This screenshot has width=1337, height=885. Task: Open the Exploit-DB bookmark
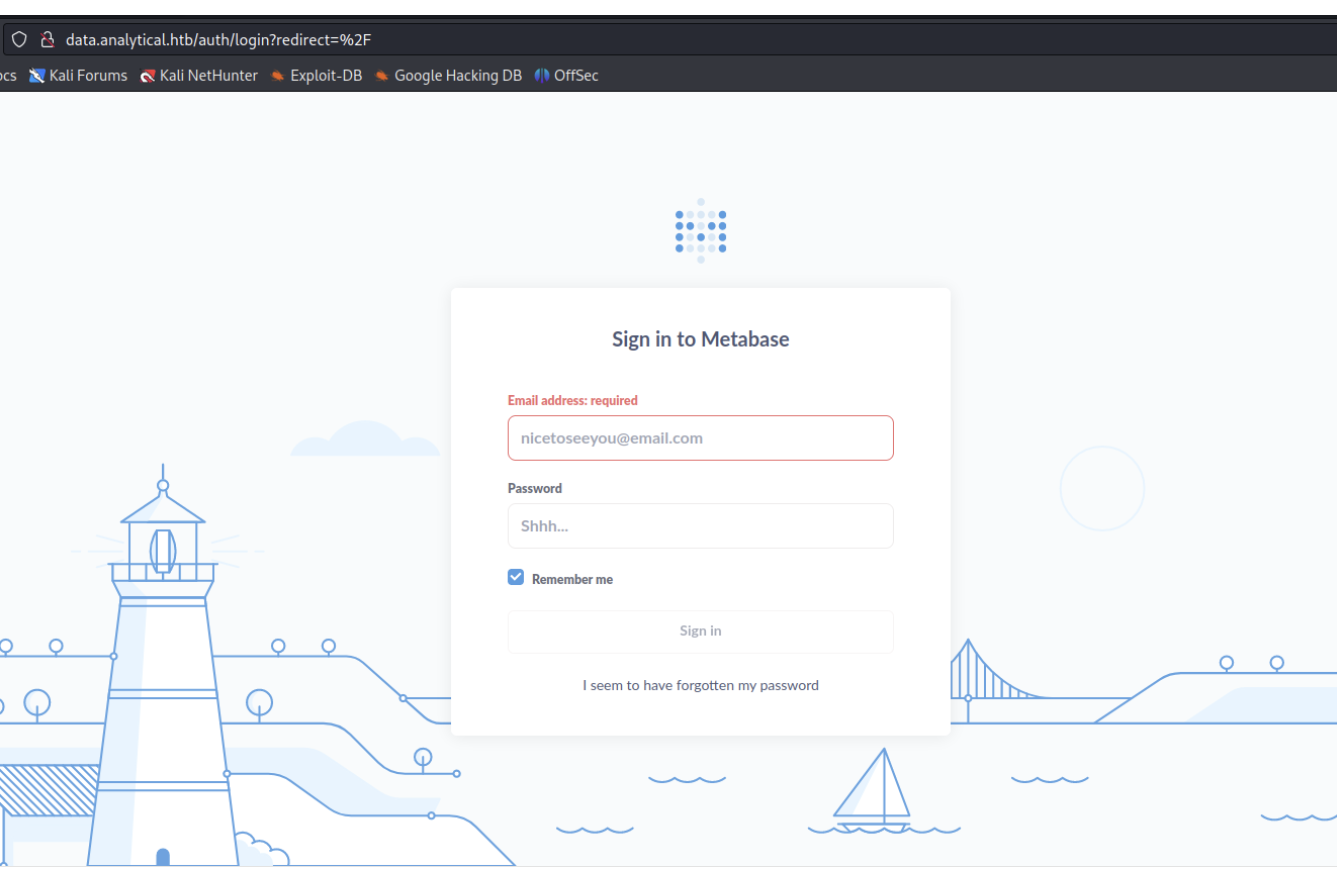click(317, 75)
